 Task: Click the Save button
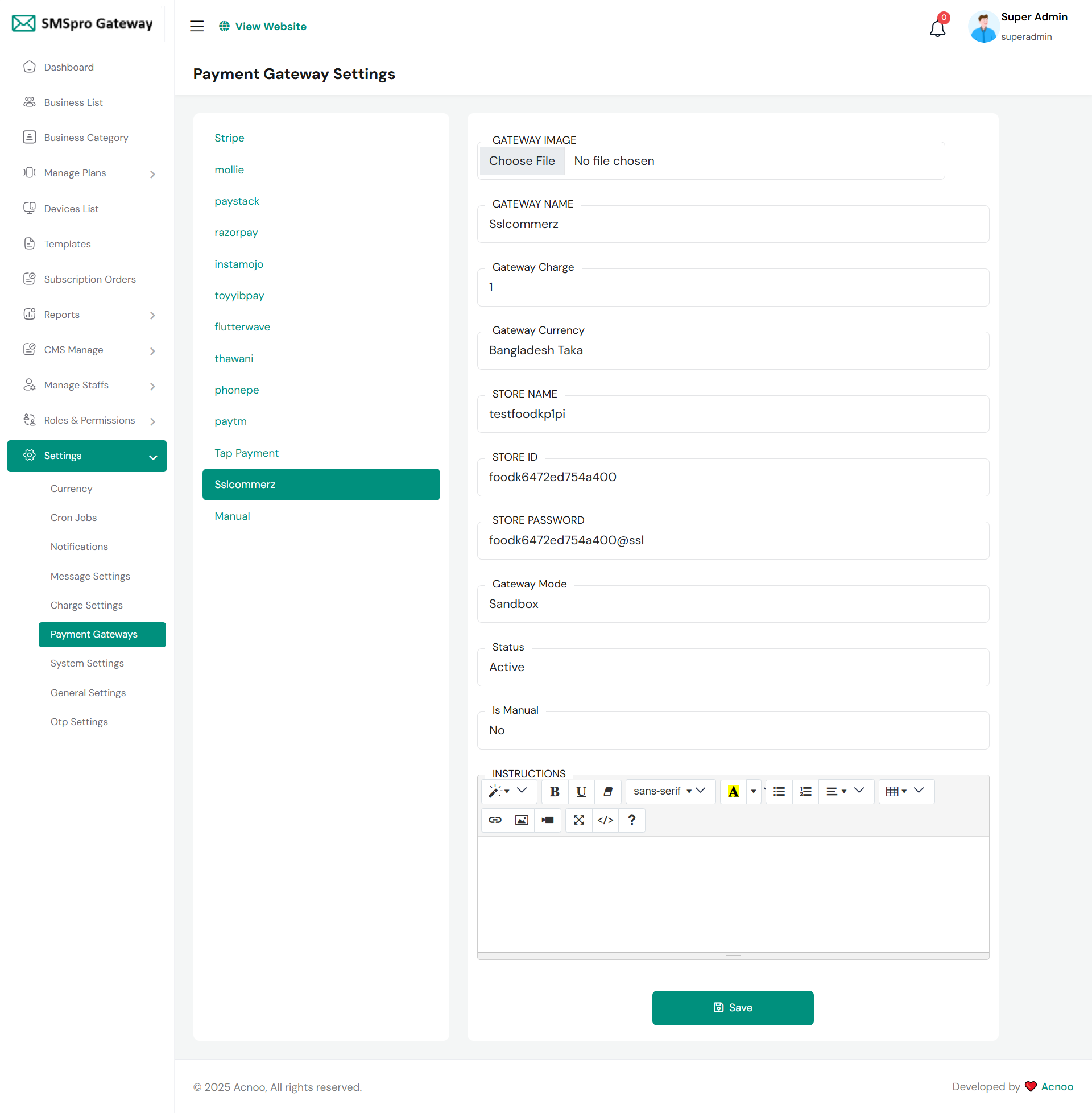(x=733, y=1007)
